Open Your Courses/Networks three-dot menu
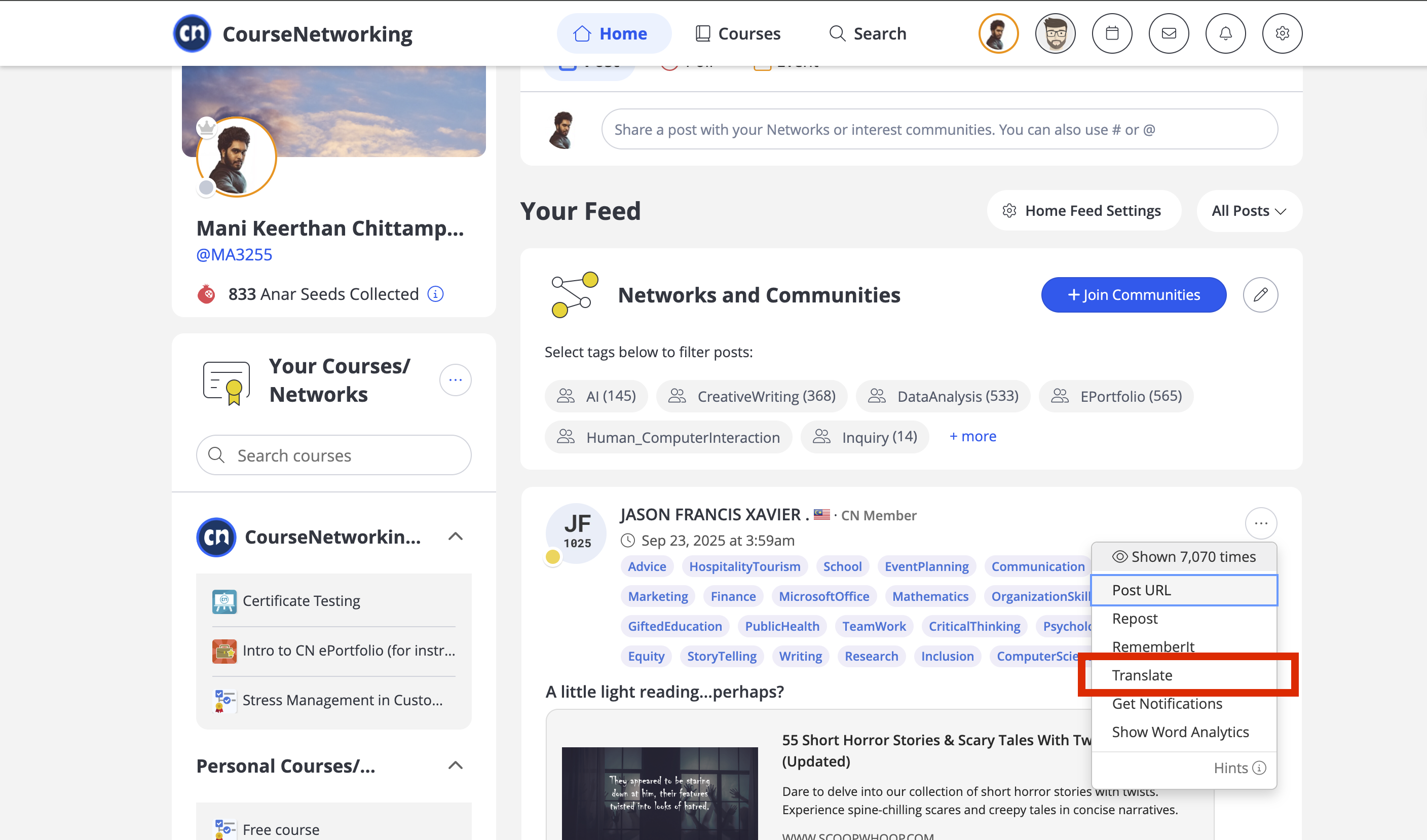Screen dimensions: 1427x840 [x=455, y=380]
